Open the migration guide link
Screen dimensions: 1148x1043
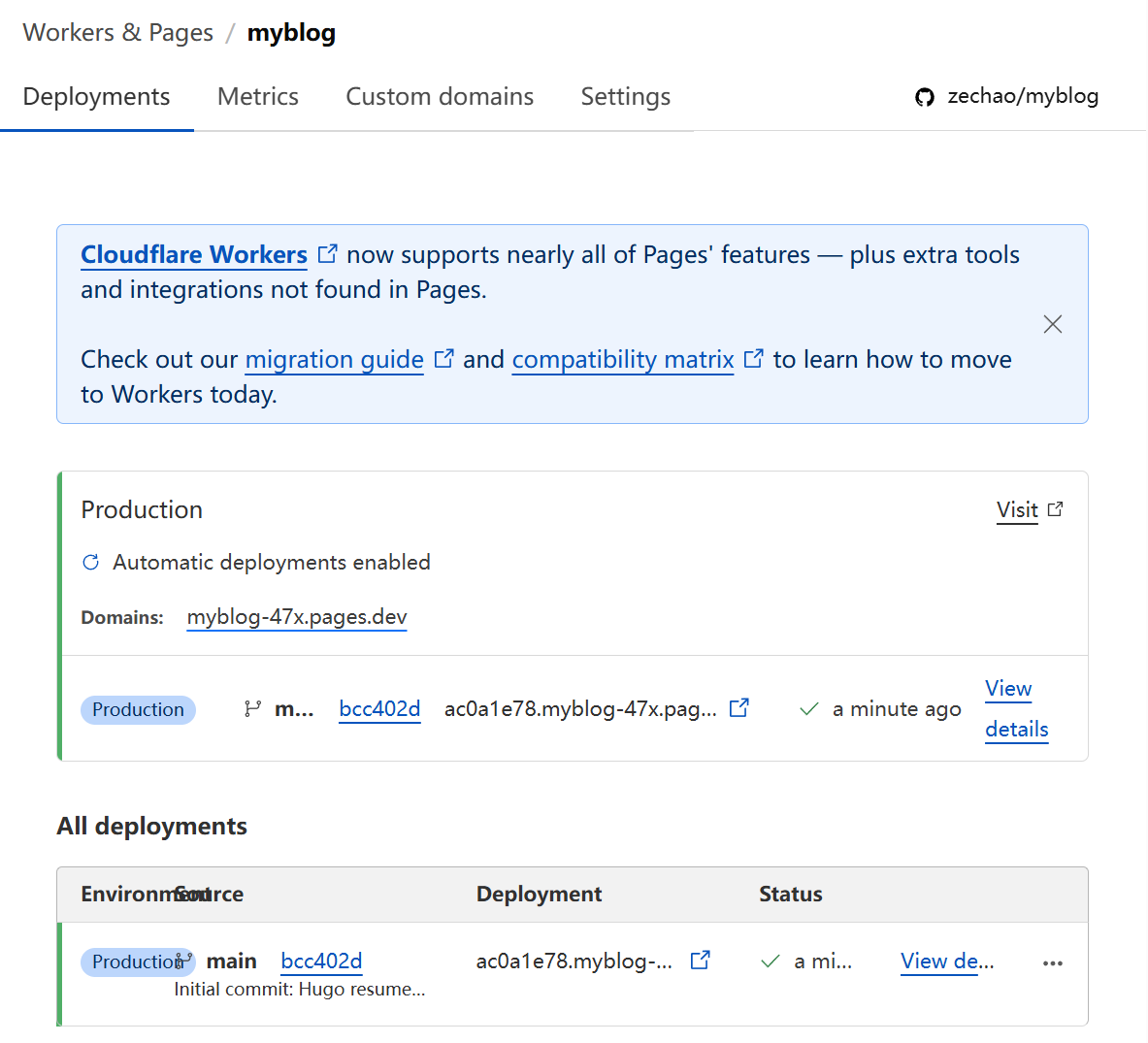335,359
